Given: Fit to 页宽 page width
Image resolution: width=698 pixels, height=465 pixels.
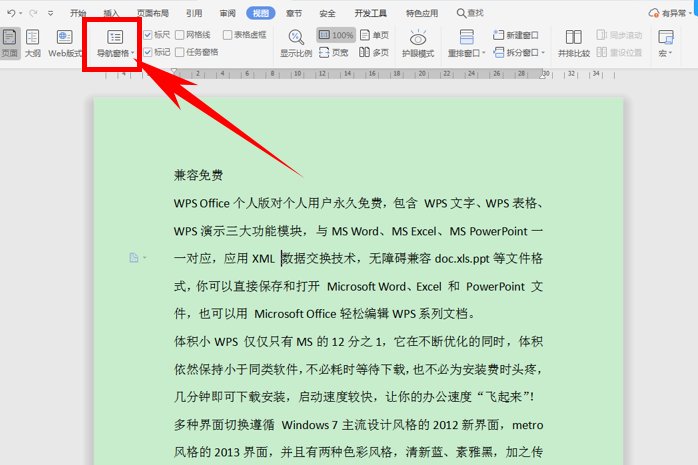Looking at the screenshot, I should coord(334,53).
